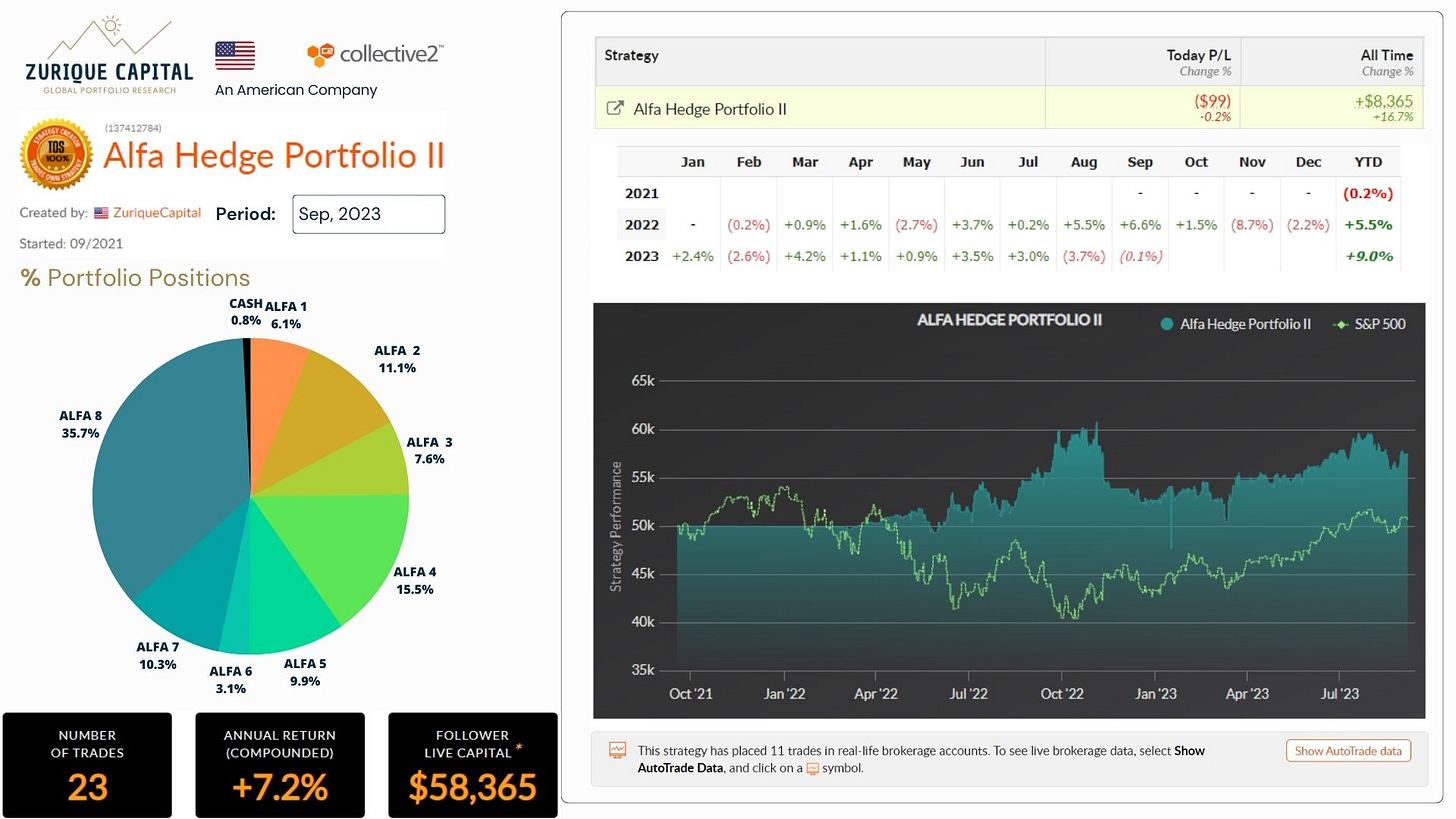Screen dimensions: 1456x819
Task: Click the small flag icon next to ZuriqueCapital
Action: click(x=101, y=213)
